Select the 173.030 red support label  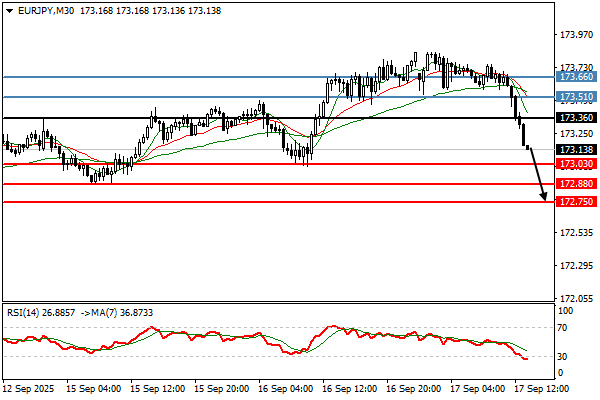[576, 164]
